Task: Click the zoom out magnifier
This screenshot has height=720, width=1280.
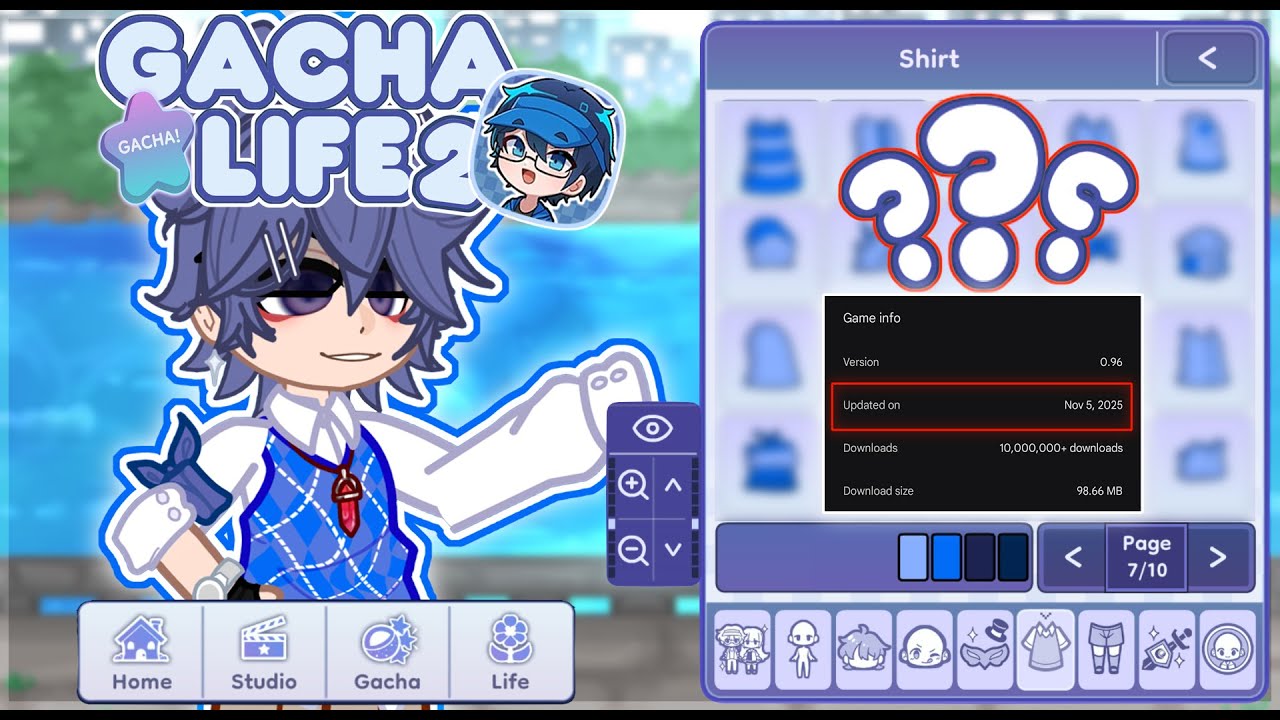Action: 632,549
